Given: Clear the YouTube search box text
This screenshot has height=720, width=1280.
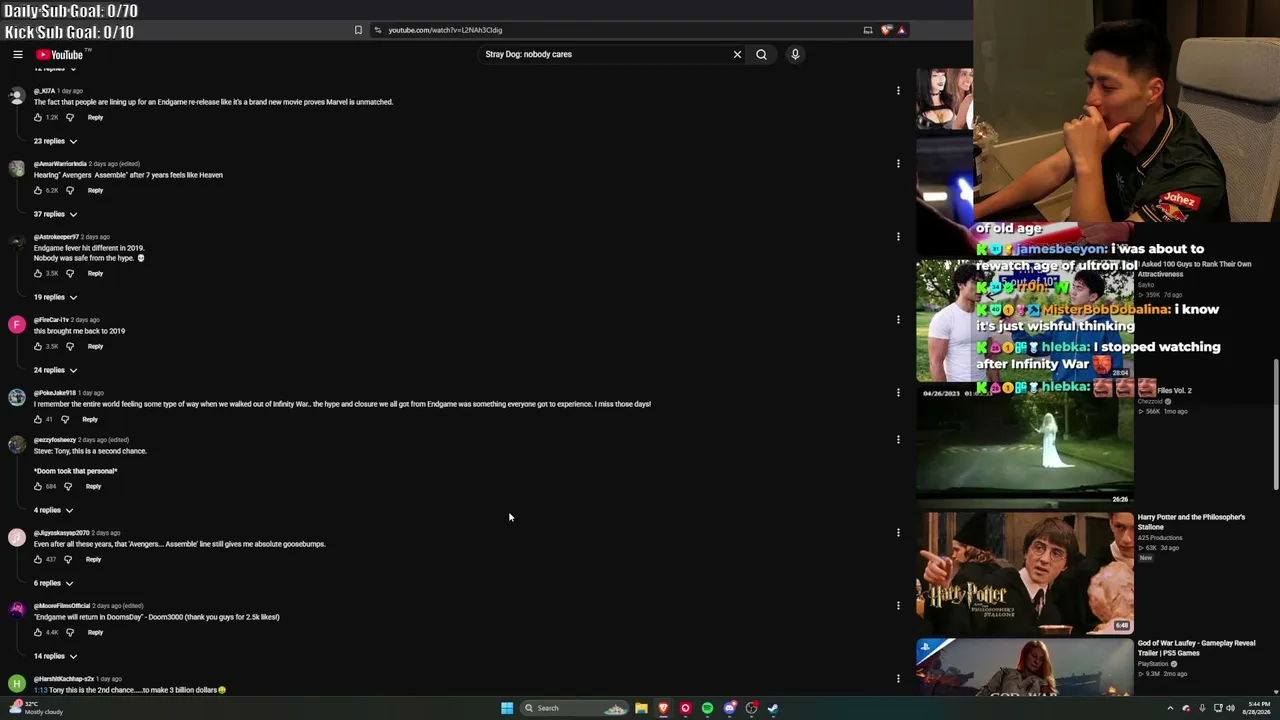Looking at the screenshot, I should pos(737,54).
